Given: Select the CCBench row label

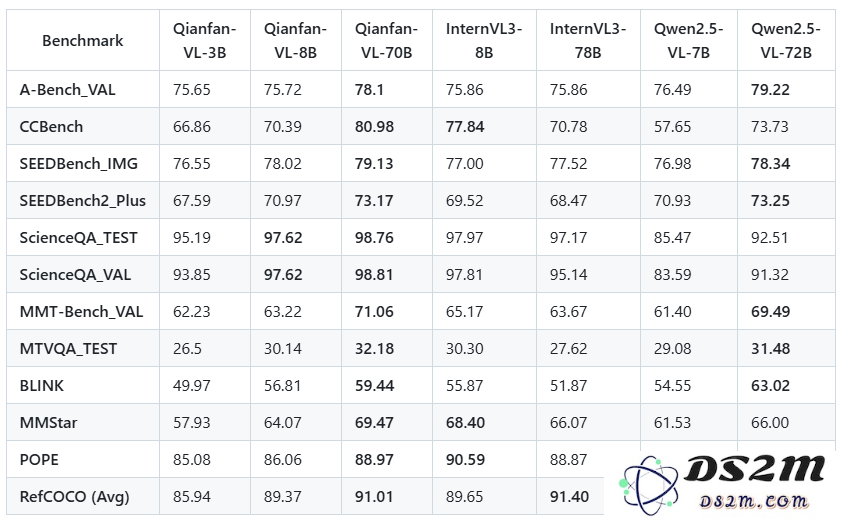Looking at the screenshot, I should [x=52, y=126].
